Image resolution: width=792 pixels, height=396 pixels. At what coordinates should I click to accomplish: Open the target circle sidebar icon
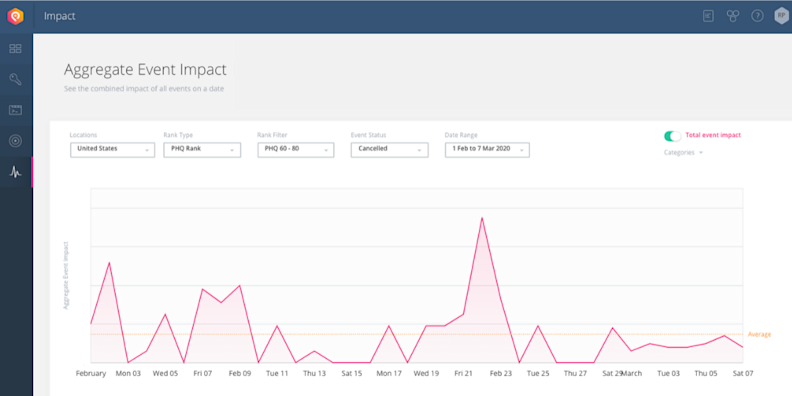pos(15,141)
